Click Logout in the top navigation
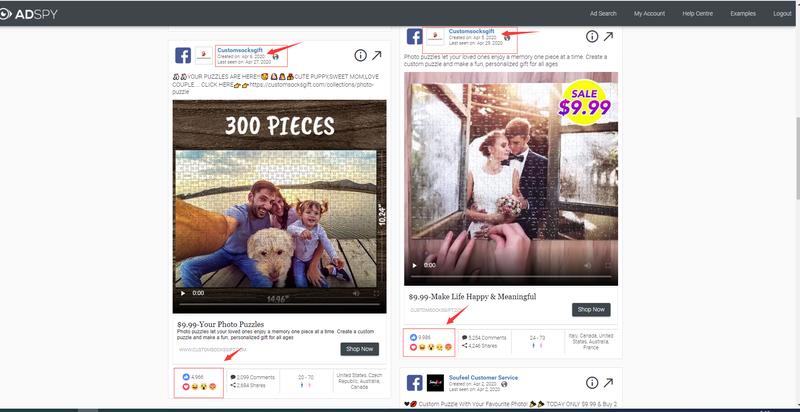This screenshot has width=800, height=412. [782, 13]
